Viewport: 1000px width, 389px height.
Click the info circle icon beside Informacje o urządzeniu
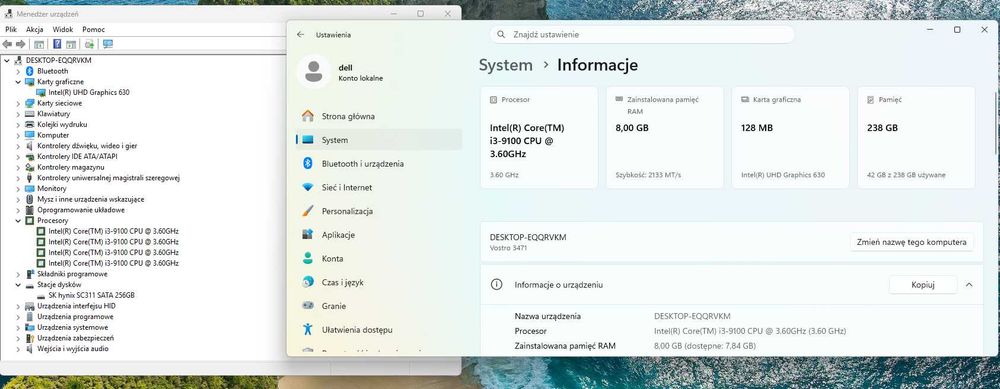point(496,284)
